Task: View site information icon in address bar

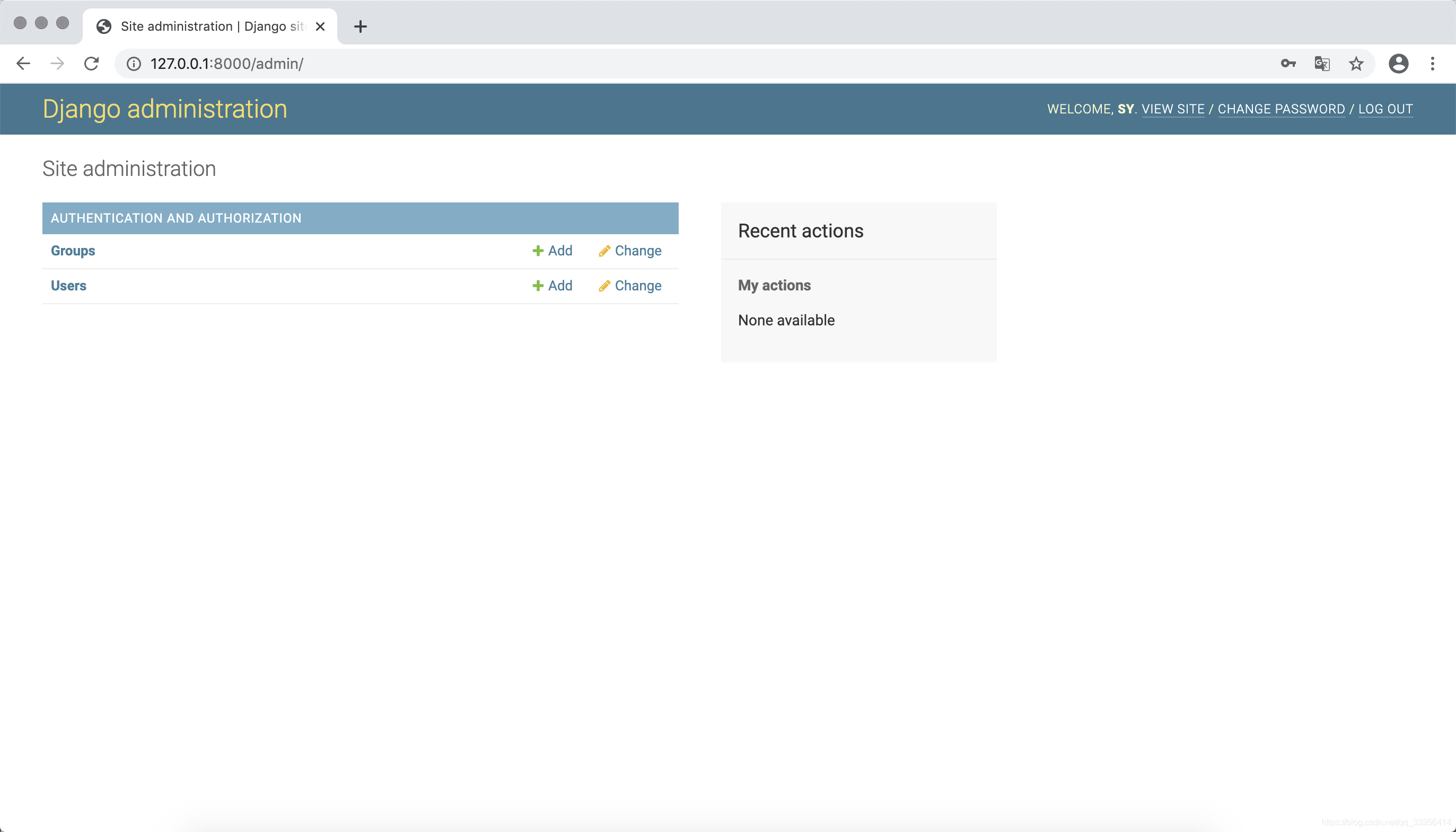Action: pos(134,64)
